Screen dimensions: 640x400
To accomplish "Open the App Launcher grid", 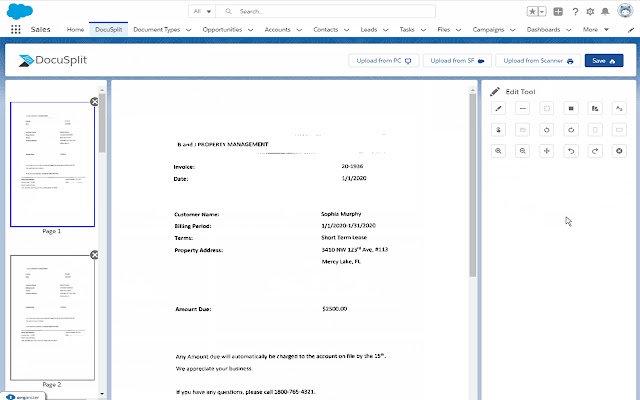I will tap(16, 29).
